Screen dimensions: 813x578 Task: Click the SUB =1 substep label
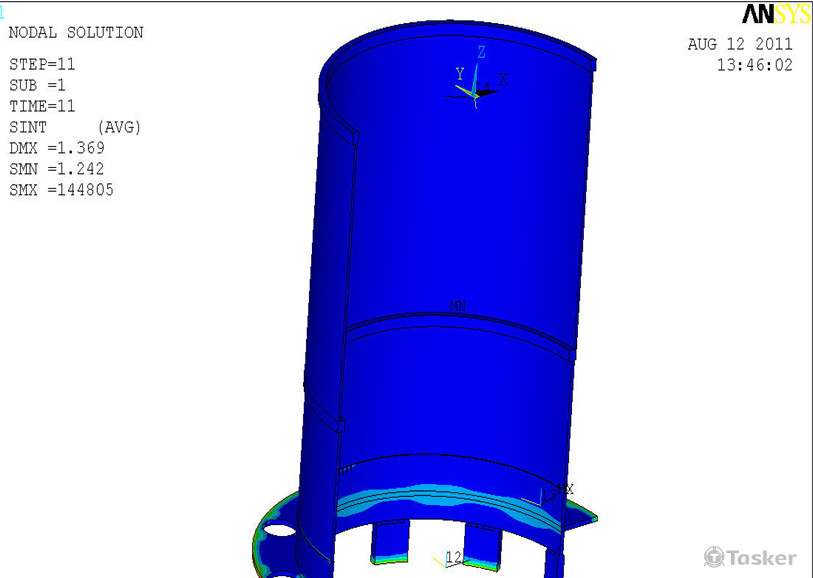click(x=42, y=85)
